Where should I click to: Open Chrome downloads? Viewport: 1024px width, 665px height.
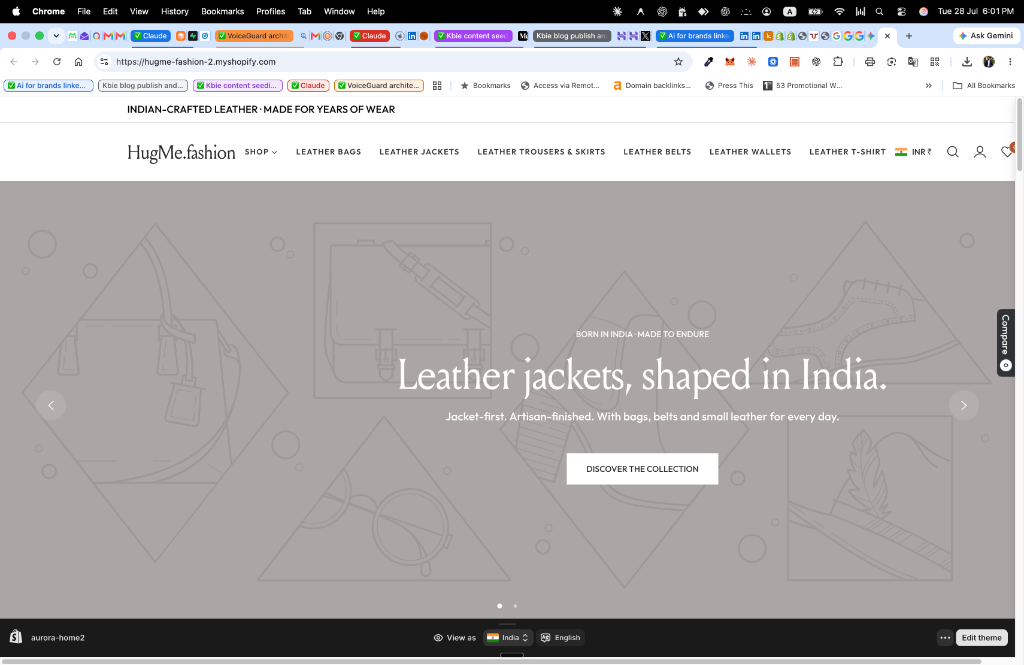(x=967, y=61)
